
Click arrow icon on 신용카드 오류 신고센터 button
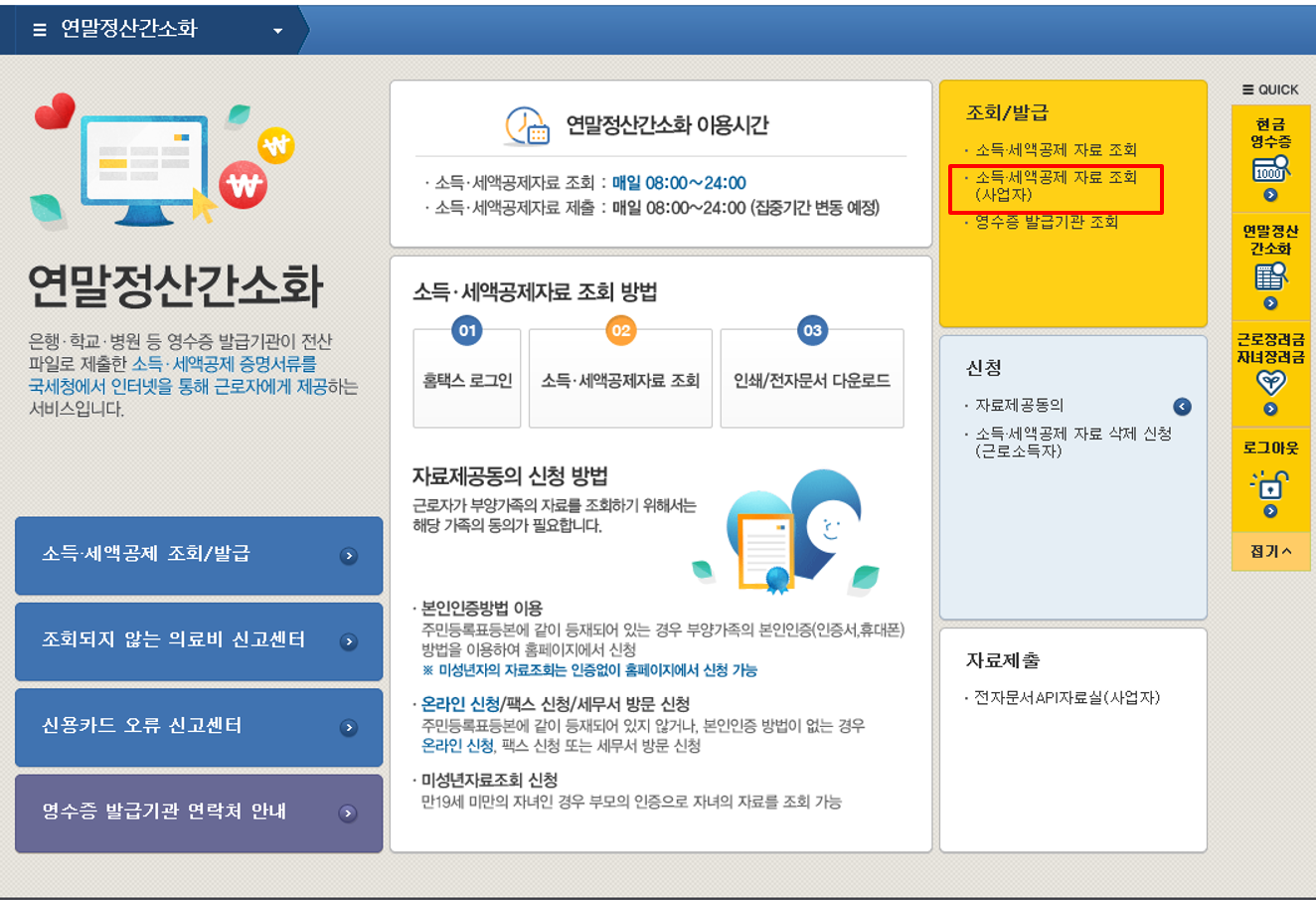(348, 727)
